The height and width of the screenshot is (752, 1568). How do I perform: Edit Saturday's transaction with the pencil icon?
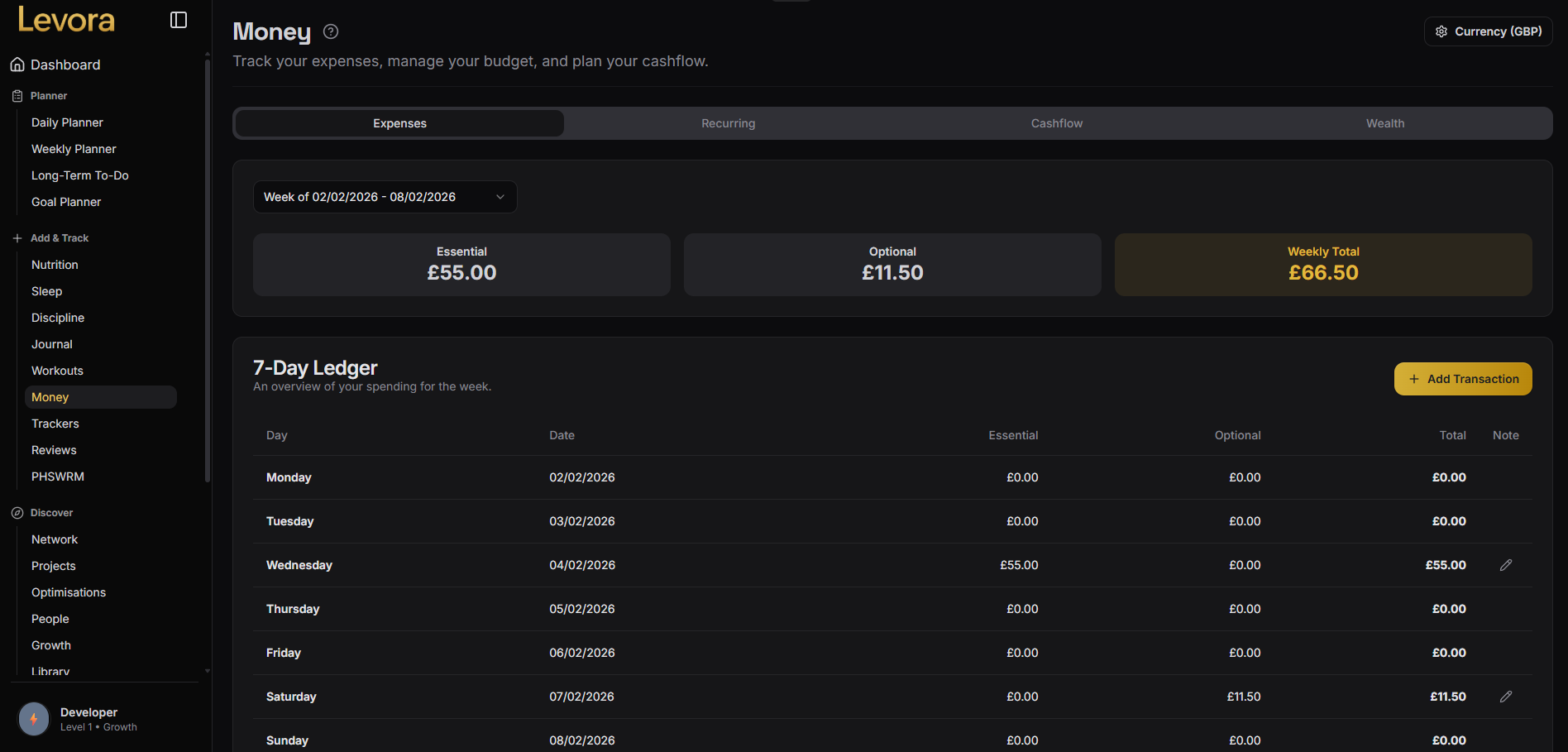[1505, 697]
